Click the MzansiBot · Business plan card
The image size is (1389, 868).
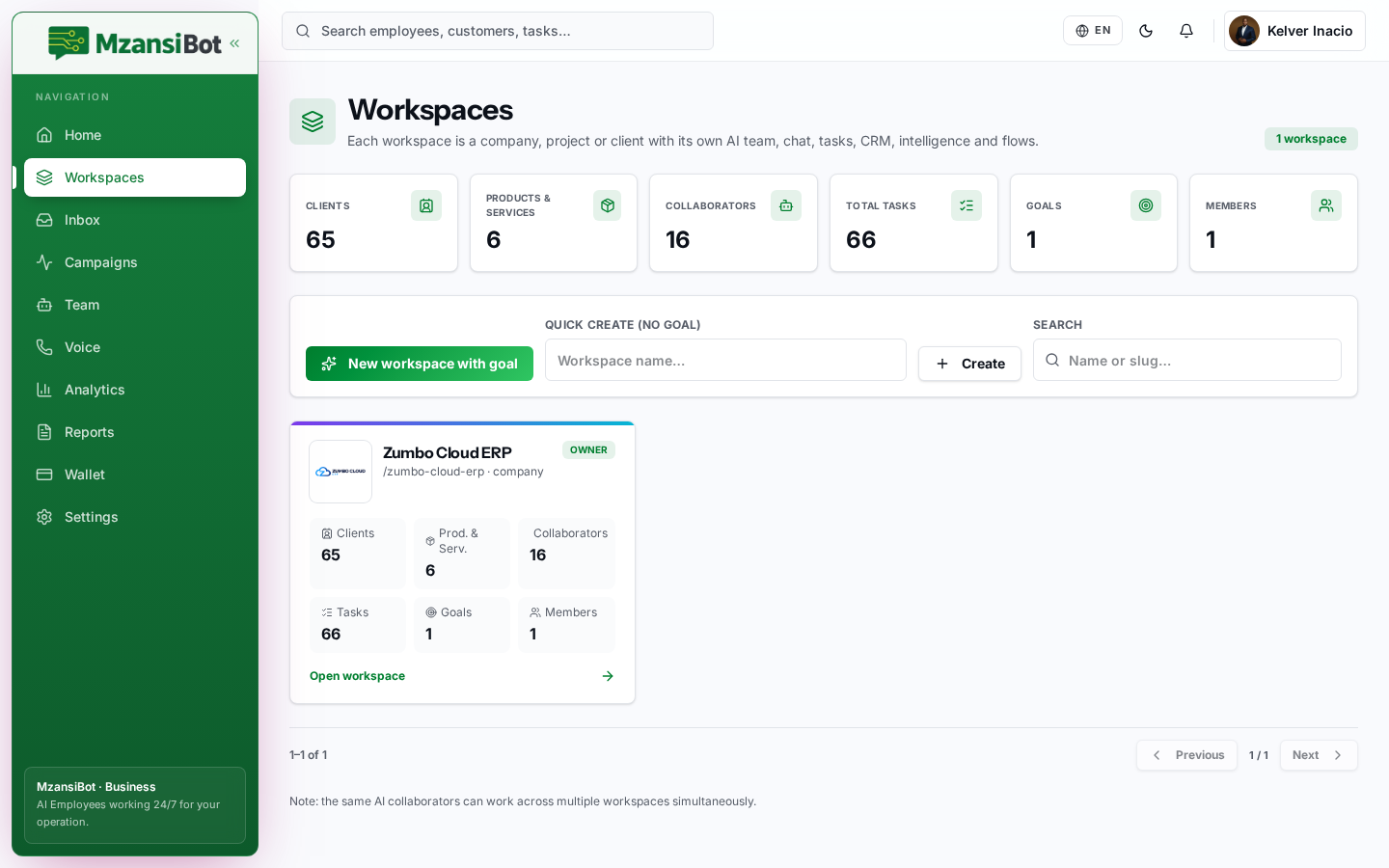[135, 805]
